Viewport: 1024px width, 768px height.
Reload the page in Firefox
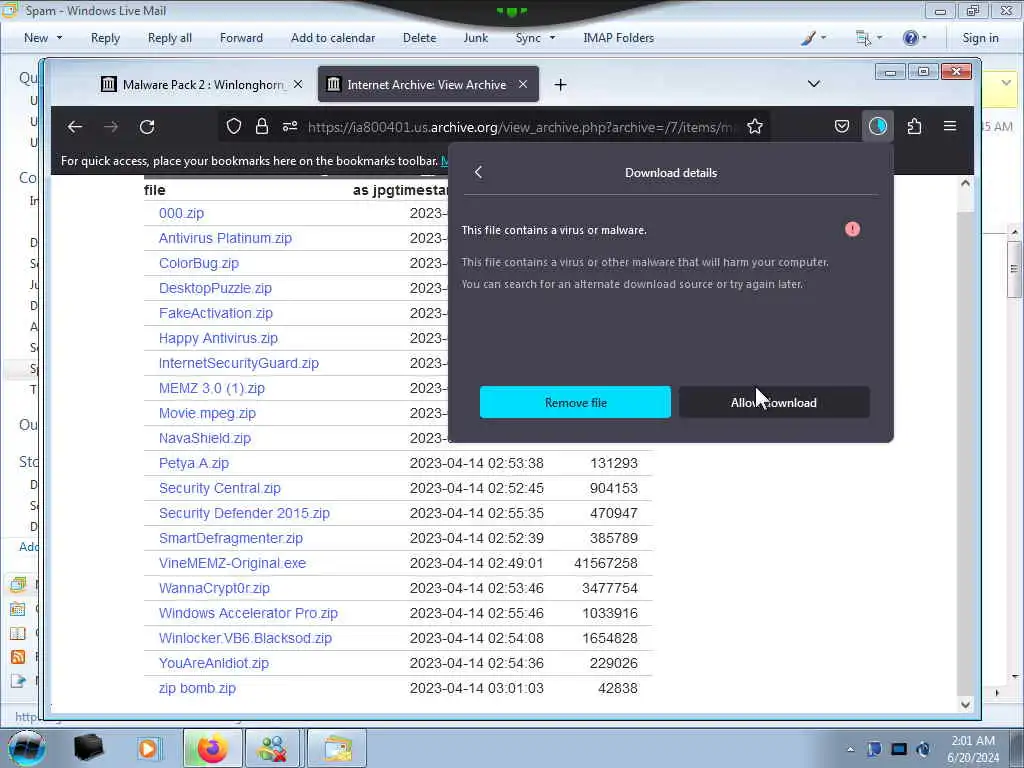tap(147, 127)
